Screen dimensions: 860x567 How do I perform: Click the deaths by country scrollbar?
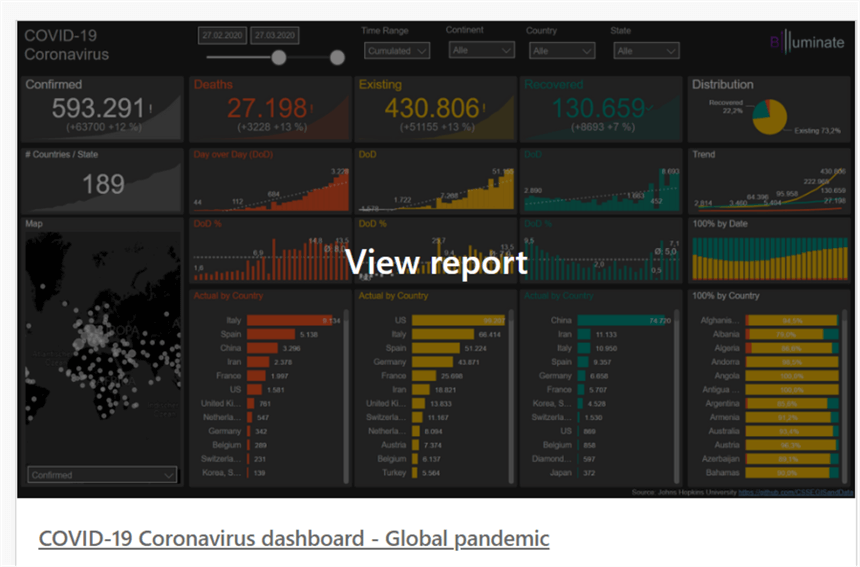pyautogui.click(x=346, y=395)
